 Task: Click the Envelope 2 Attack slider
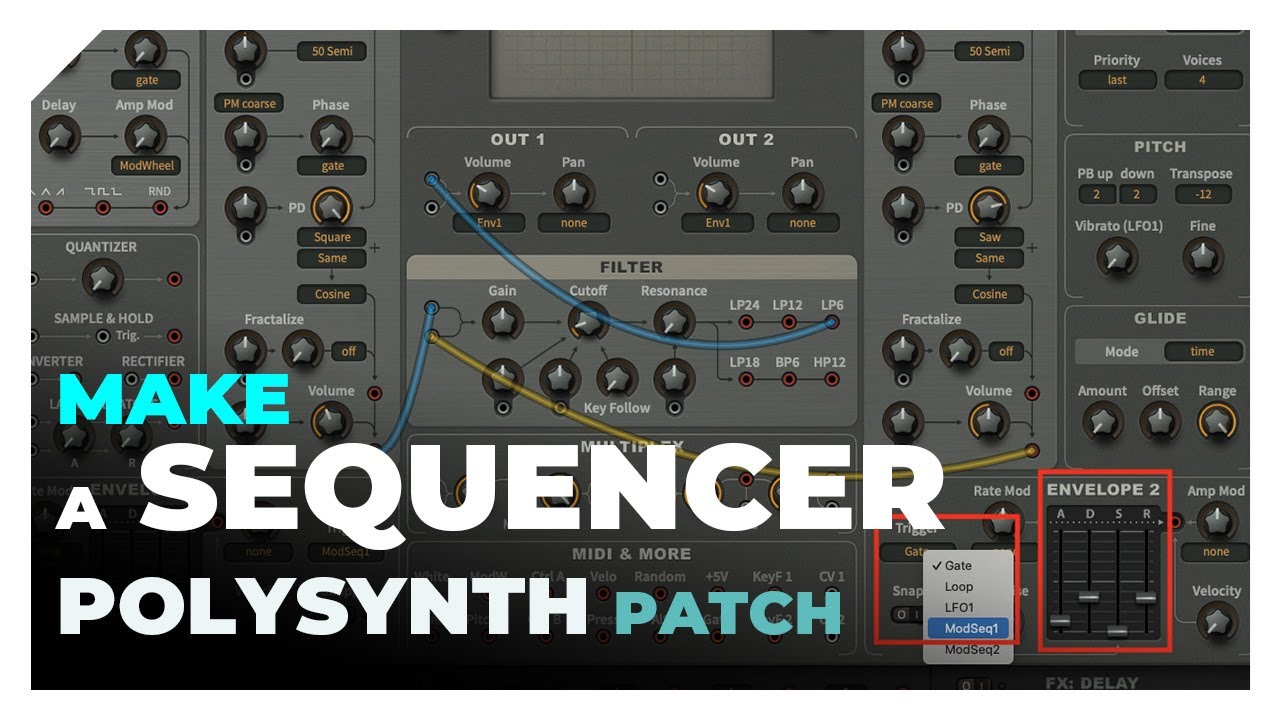(x=1061, y=621)
